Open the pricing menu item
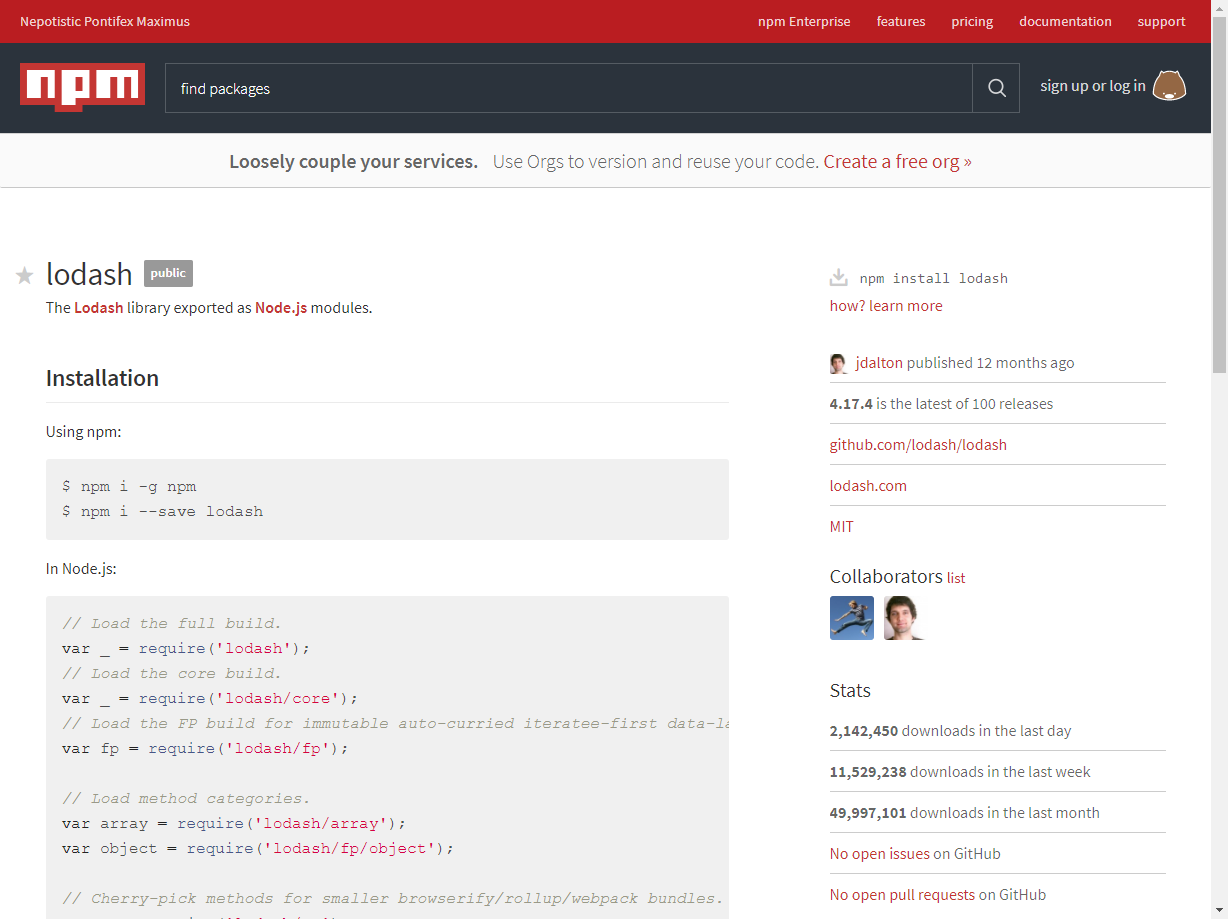 (x=972, y=21)
